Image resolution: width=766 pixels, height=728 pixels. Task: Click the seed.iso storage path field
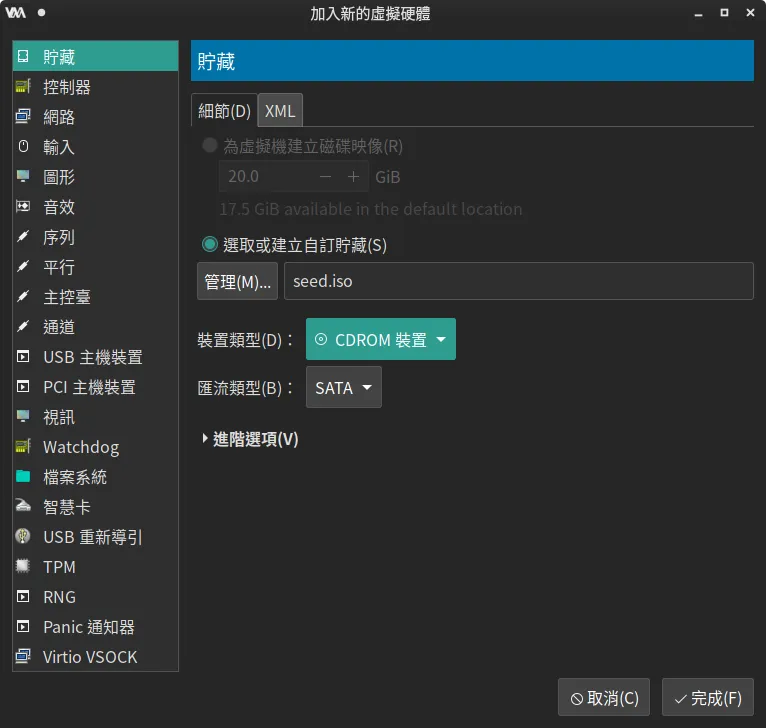[518, 282]
